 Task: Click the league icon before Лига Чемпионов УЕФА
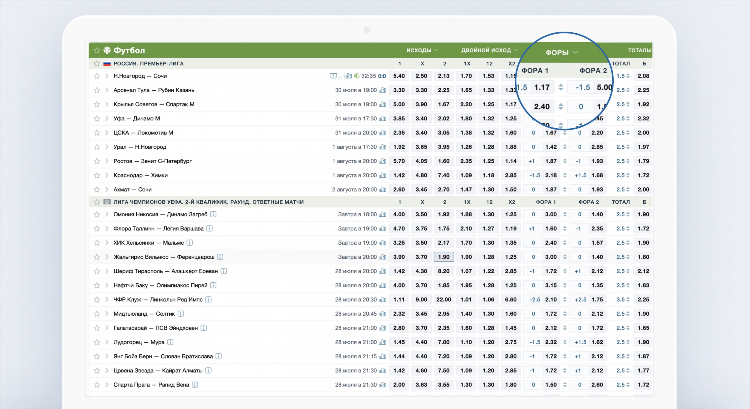pos(107,202)
